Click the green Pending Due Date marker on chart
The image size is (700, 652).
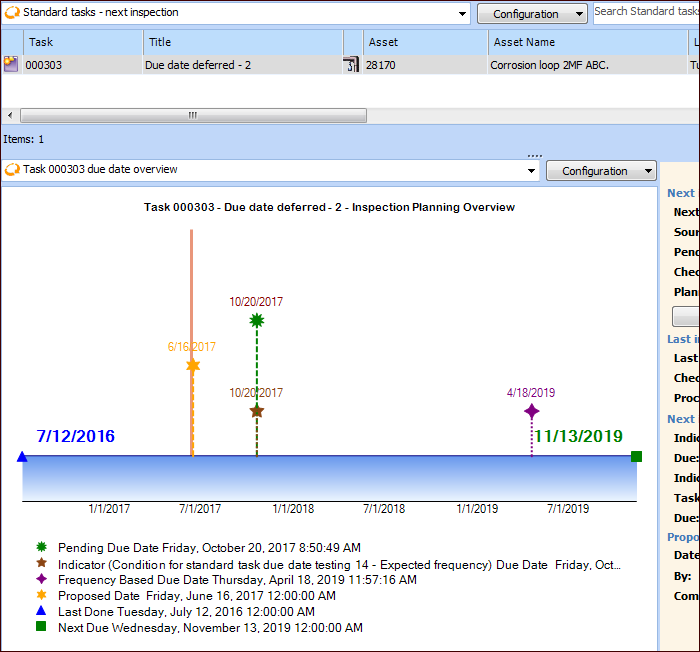click(257, 320)
